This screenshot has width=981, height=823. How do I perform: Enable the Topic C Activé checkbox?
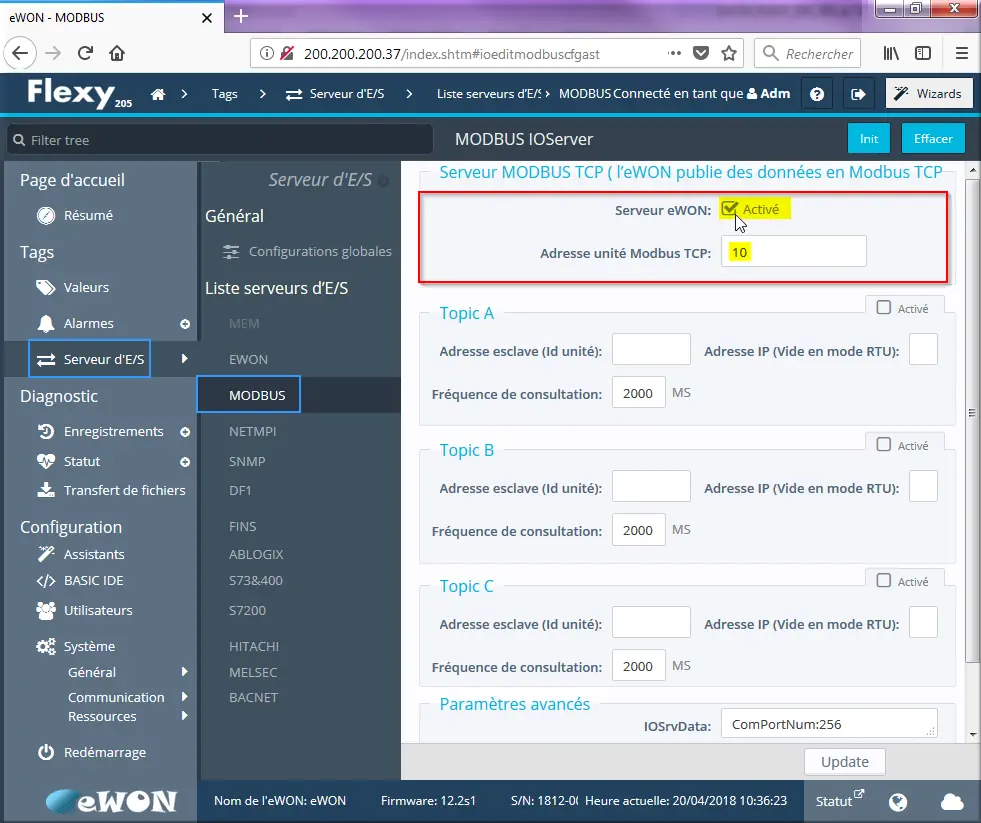pyautogui.click(x=883, y=580)
